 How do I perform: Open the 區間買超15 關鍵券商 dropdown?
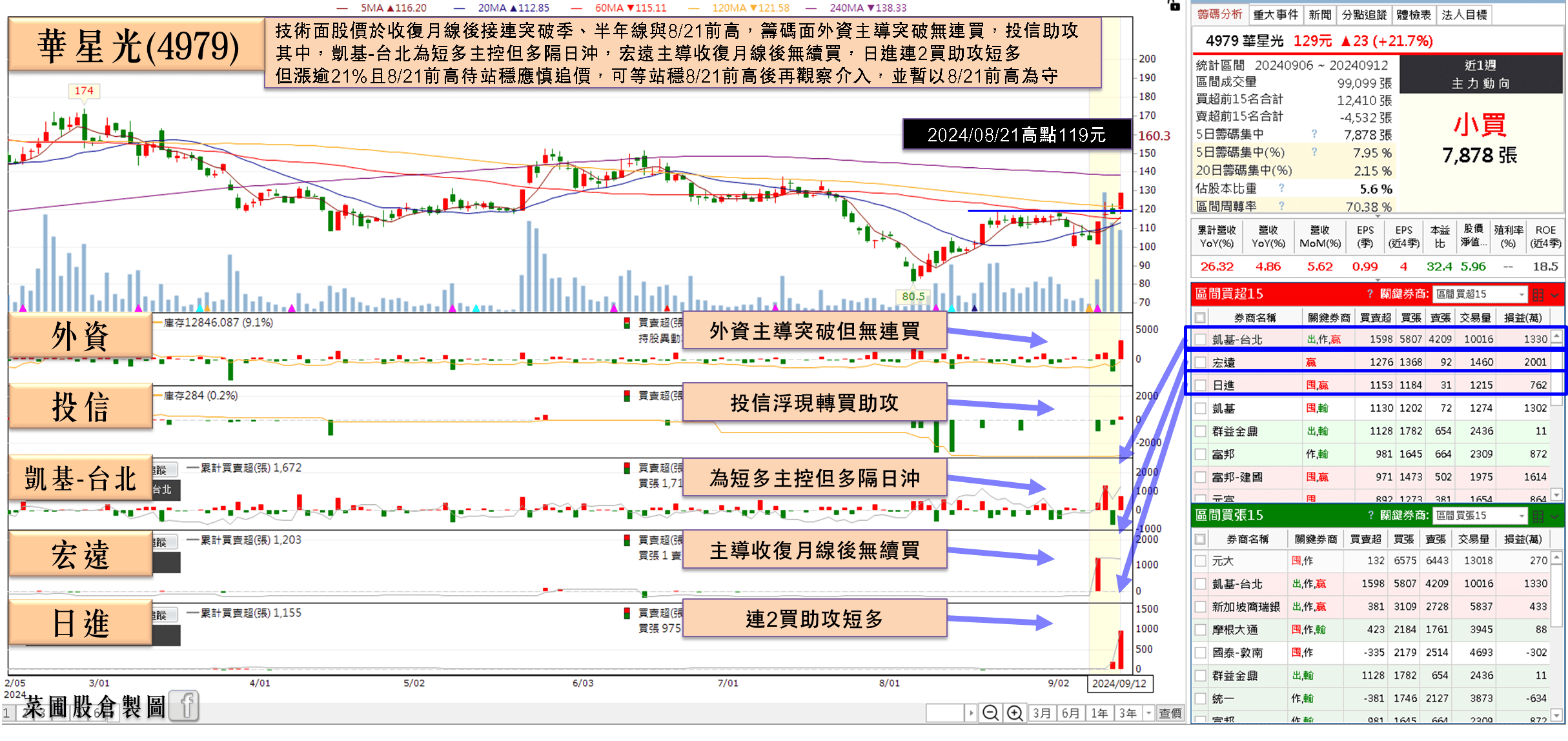pyautogui.click(x=1480, y=294)
